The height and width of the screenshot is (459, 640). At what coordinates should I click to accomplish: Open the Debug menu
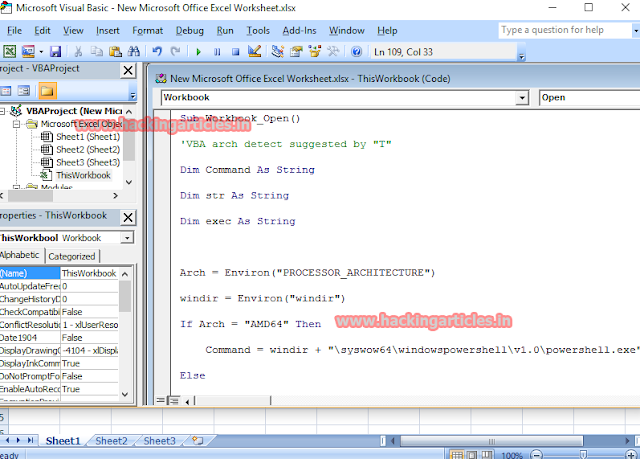point(189,31)
